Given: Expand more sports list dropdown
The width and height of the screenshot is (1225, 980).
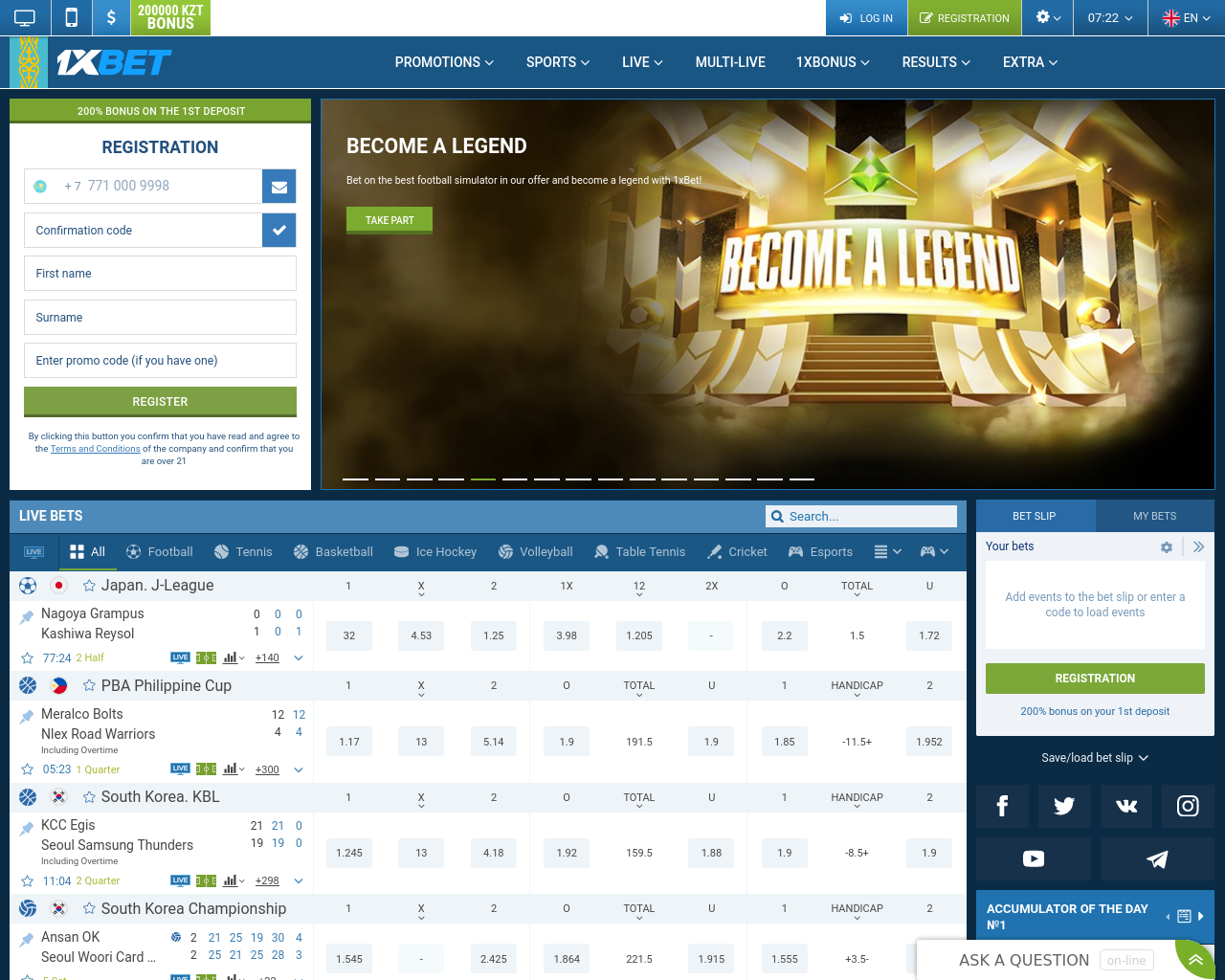Looking at the screenshot, I should [888, 552].
